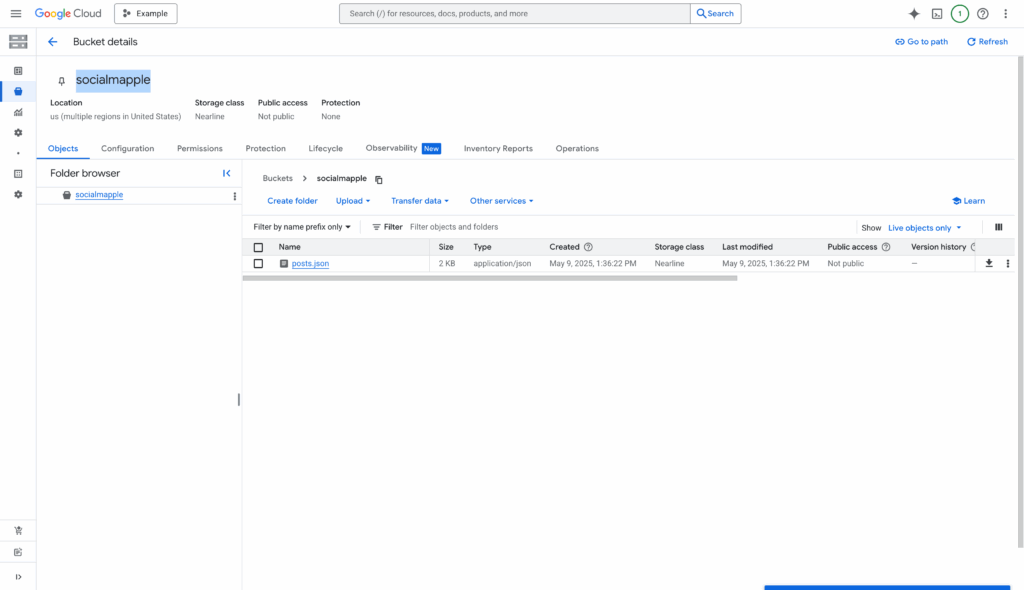Click Create folder
This screenshot has width=1024, height=590.
(292, 201)
